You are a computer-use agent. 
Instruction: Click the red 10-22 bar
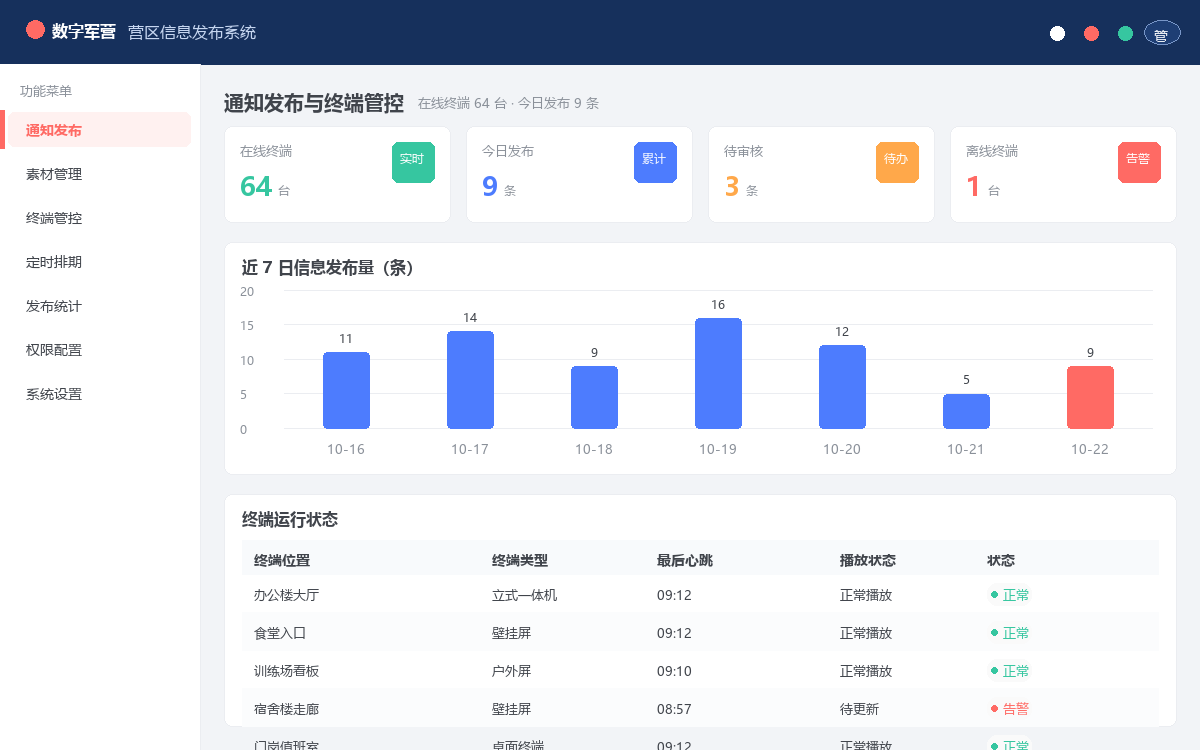coord(1090,397)
